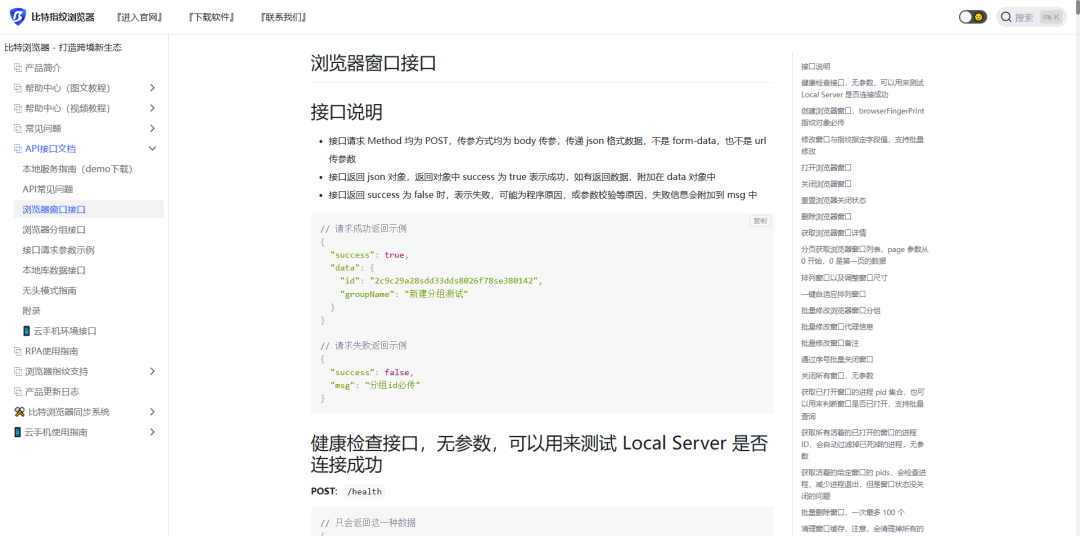1080x536 pixels.
Task: Click the API接口文档 page icon
Action: point(18,149)
